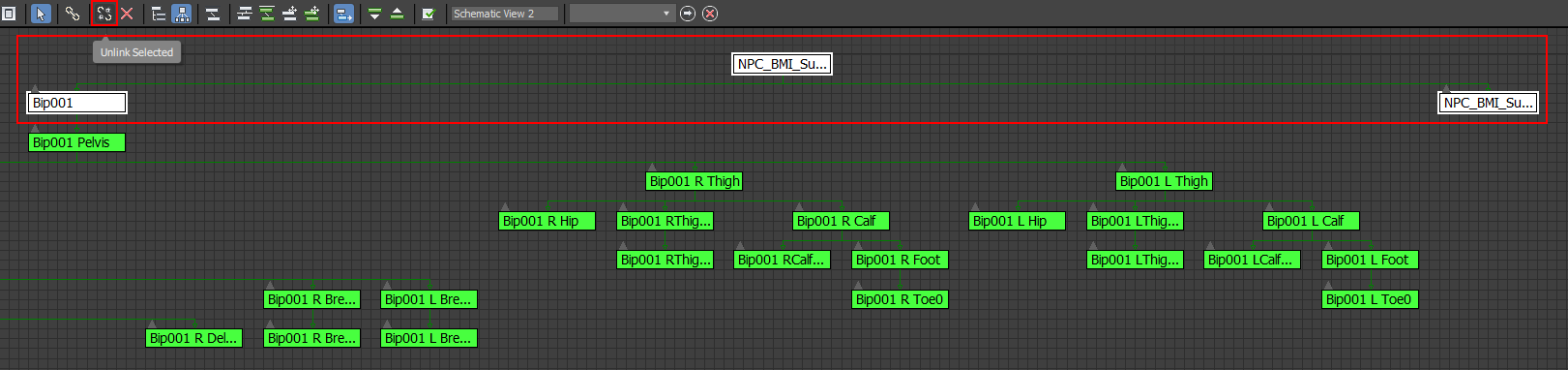Collapse arrow above Bip001 R Calf node
This screenshot has height=370, width=1568.
pos(798,206)
